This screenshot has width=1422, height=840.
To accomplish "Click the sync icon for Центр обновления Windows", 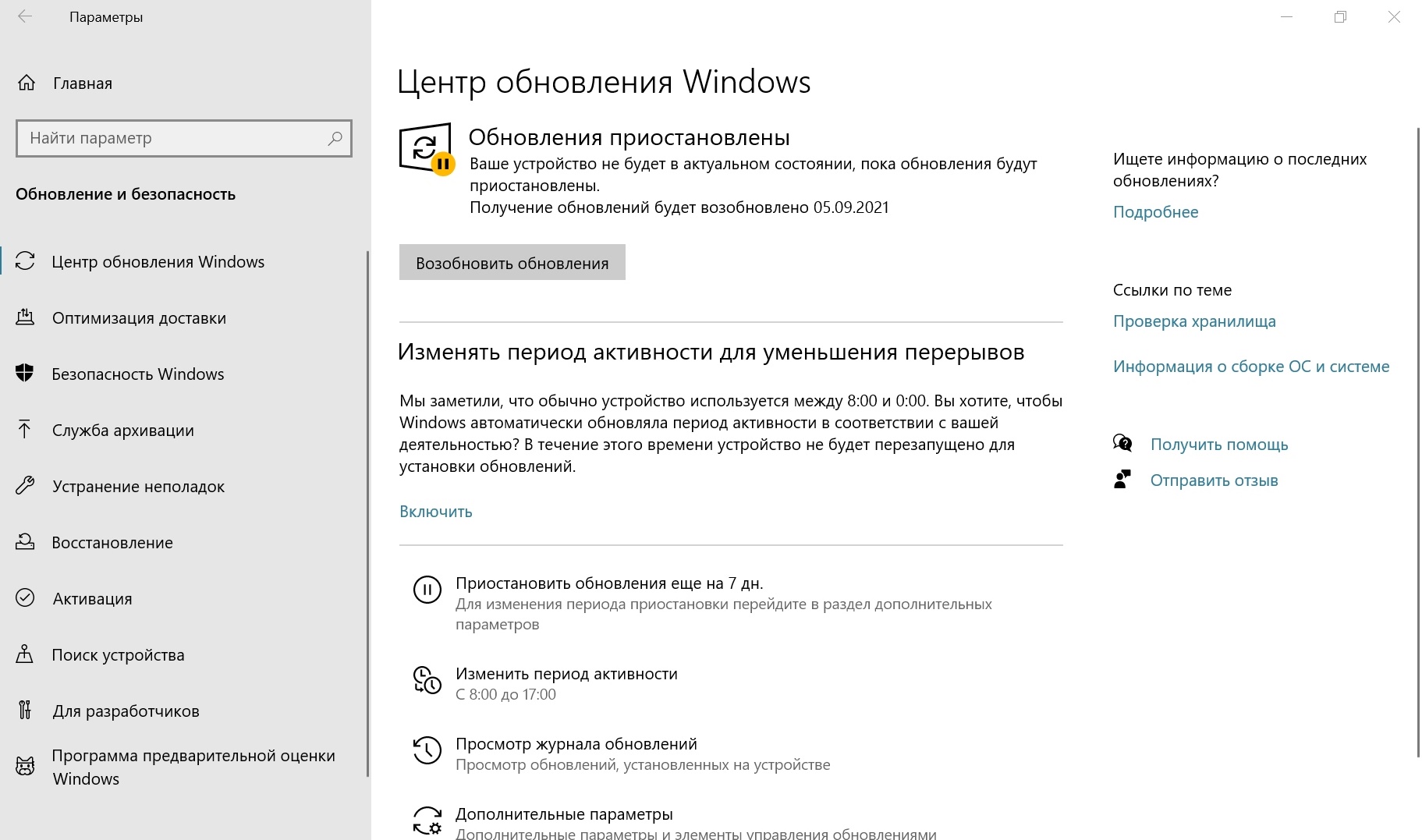I will pyautogui.click(x=25, y=261).
